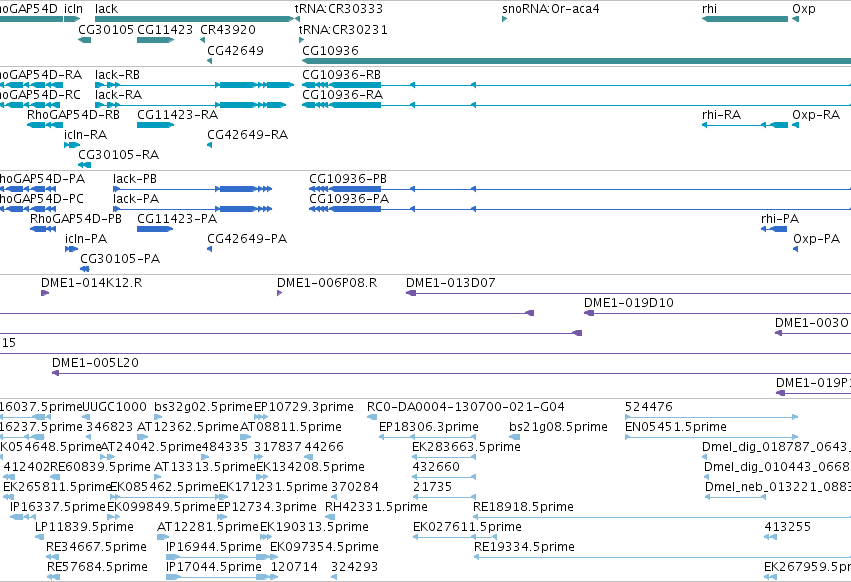Select the rhi-RA transcript label

click(721, 115)
